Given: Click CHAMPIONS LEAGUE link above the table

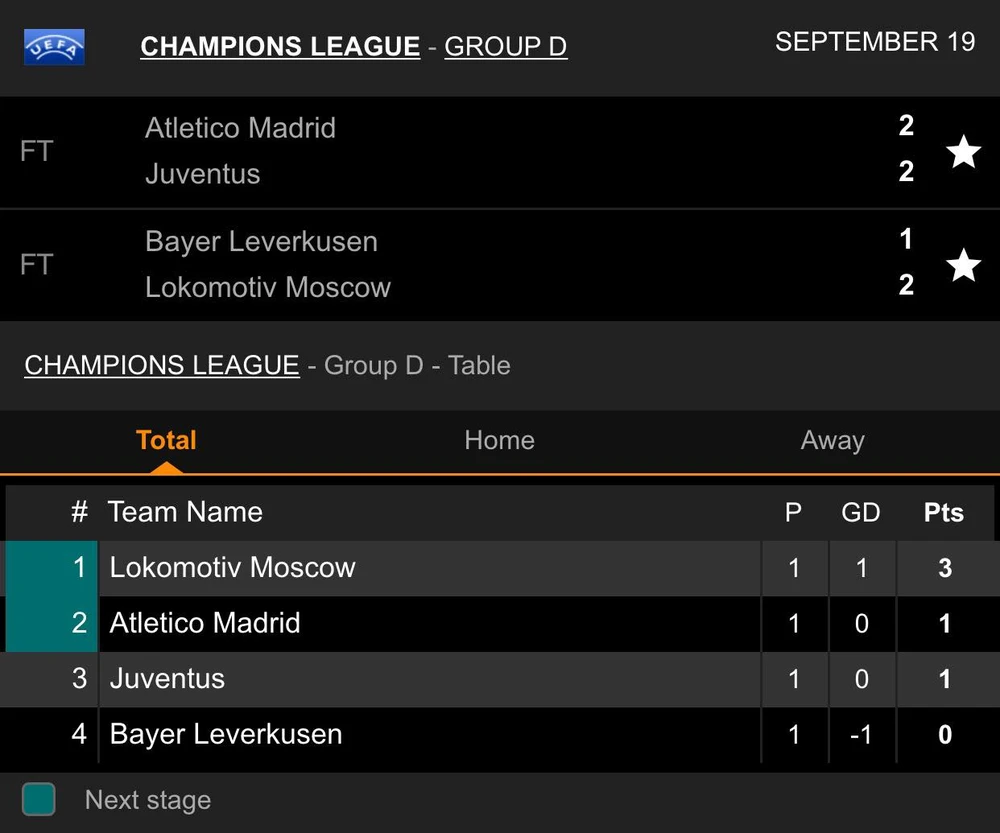Looking at the screenshot, I should [162, 366].
